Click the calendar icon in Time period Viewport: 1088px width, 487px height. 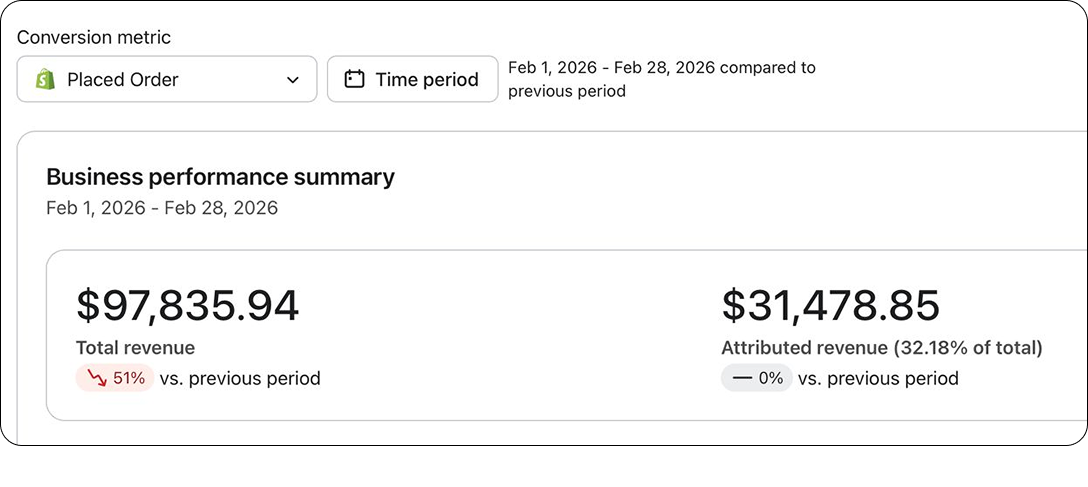(x=355, y=79)
